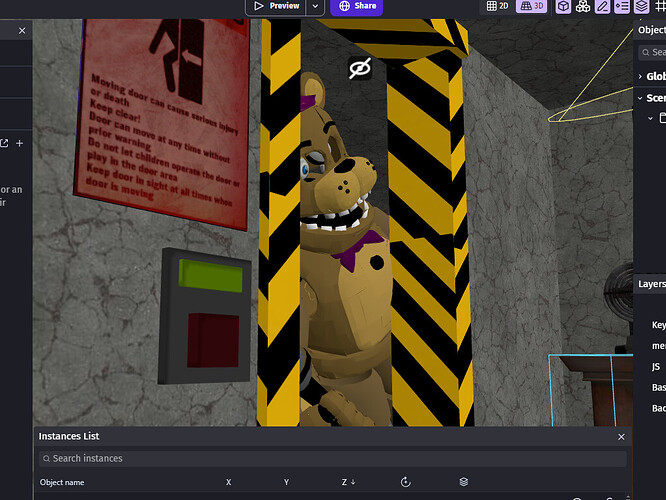Close the Instances List panel
The image size is (666, 500).
tap(621, 437)
